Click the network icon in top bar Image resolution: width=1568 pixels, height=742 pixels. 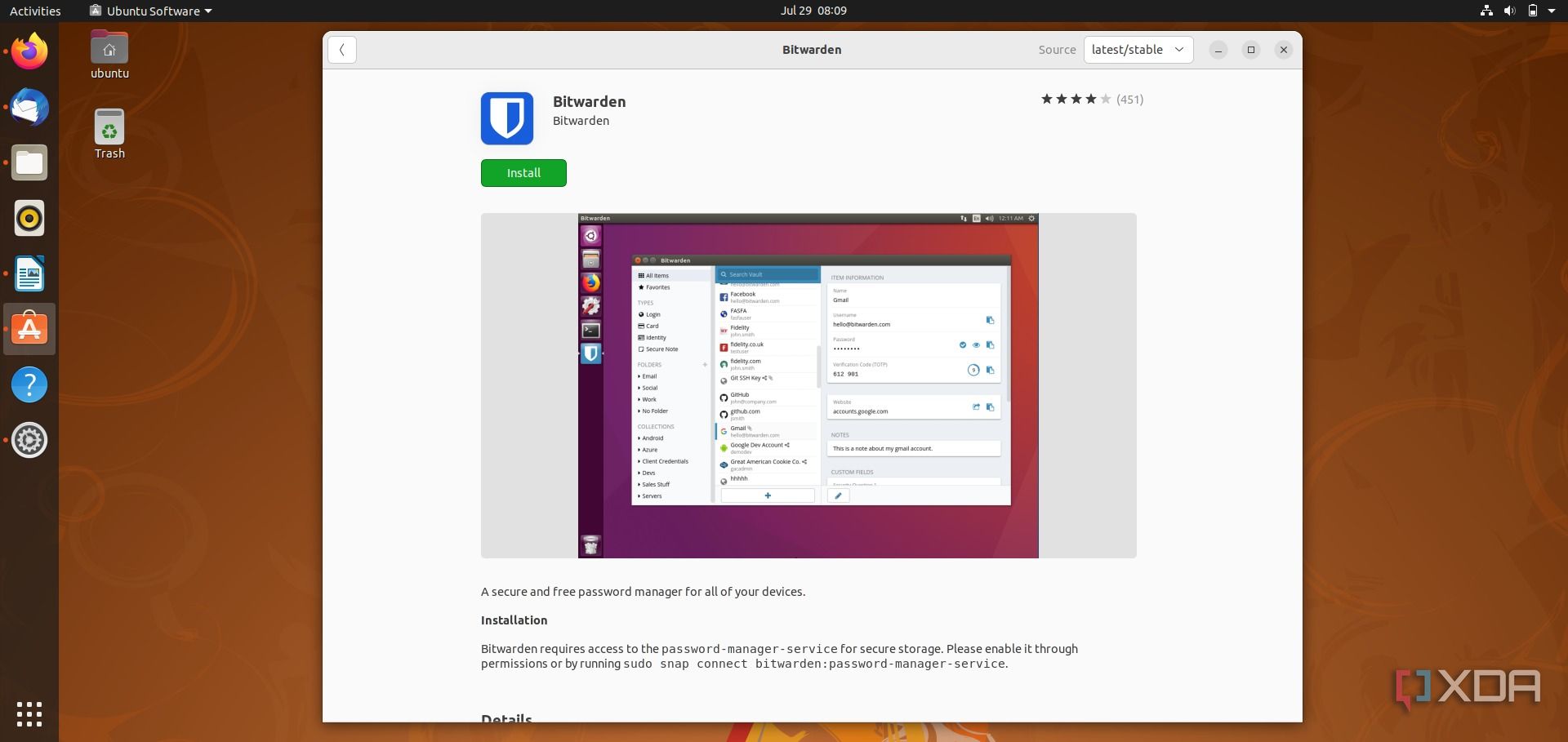1486,11
